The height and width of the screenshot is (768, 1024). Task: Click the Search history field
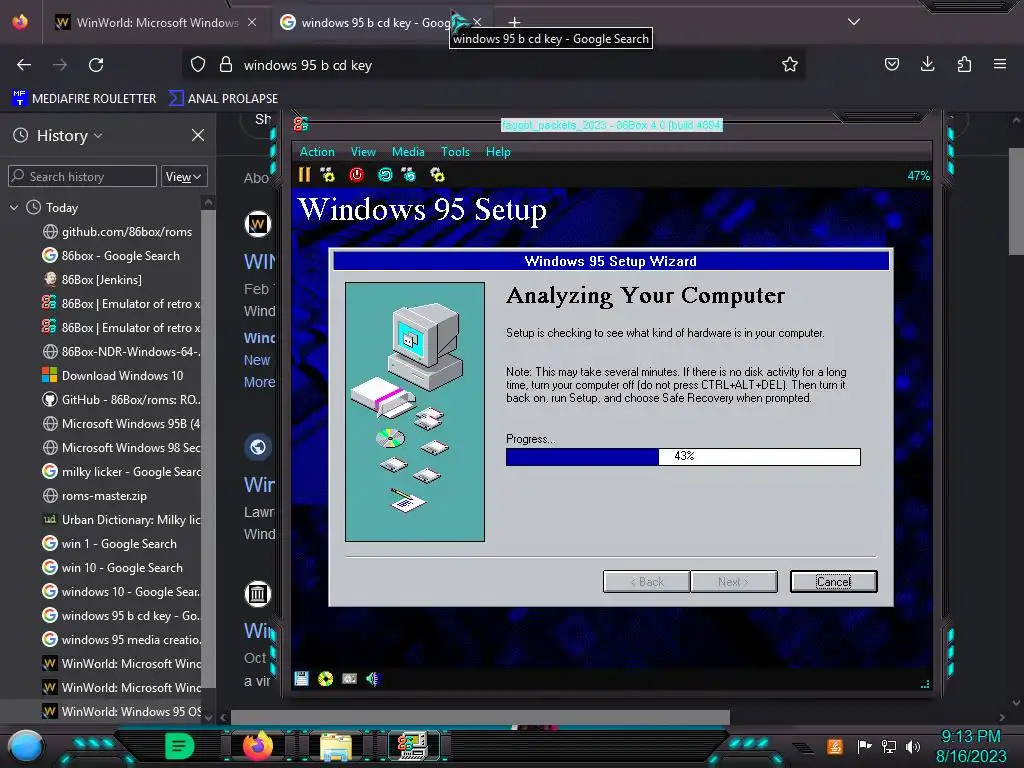pyautogui.click(x=82, y=176)
